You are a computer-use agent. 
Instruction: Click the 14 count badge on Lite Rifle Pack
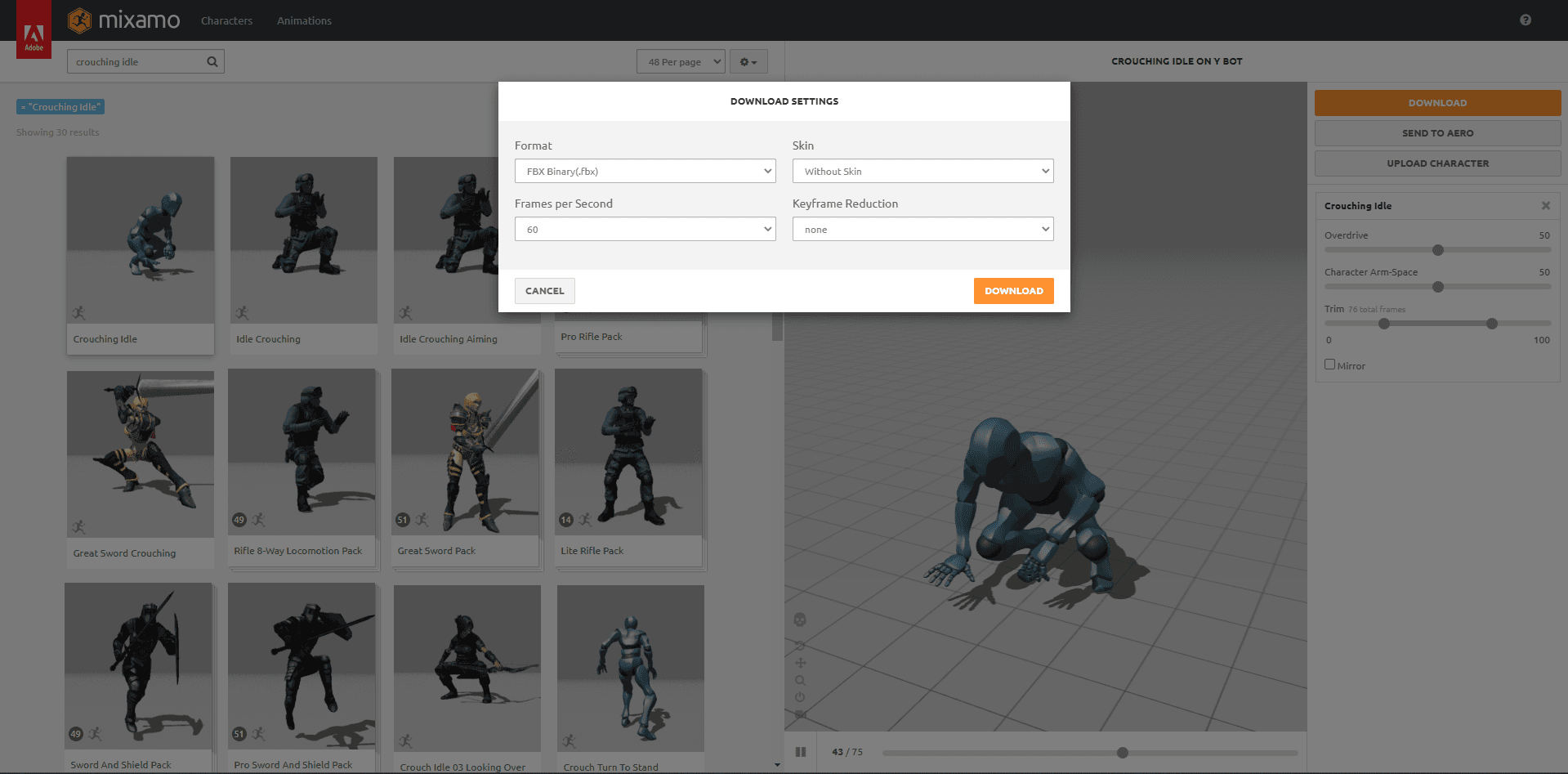[x=566, y=520]
